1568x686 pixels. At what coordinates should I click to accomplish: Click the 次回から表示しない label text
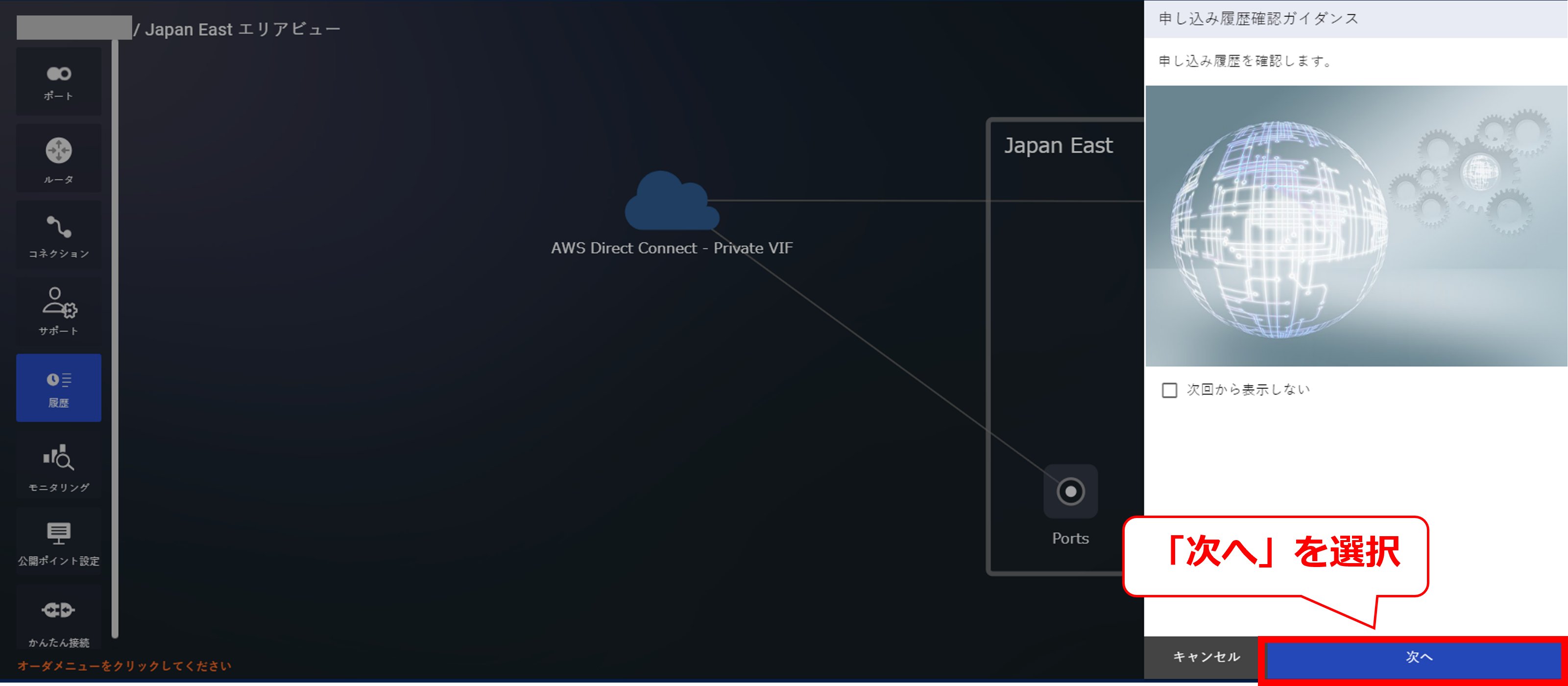[x=1248, y=390]
